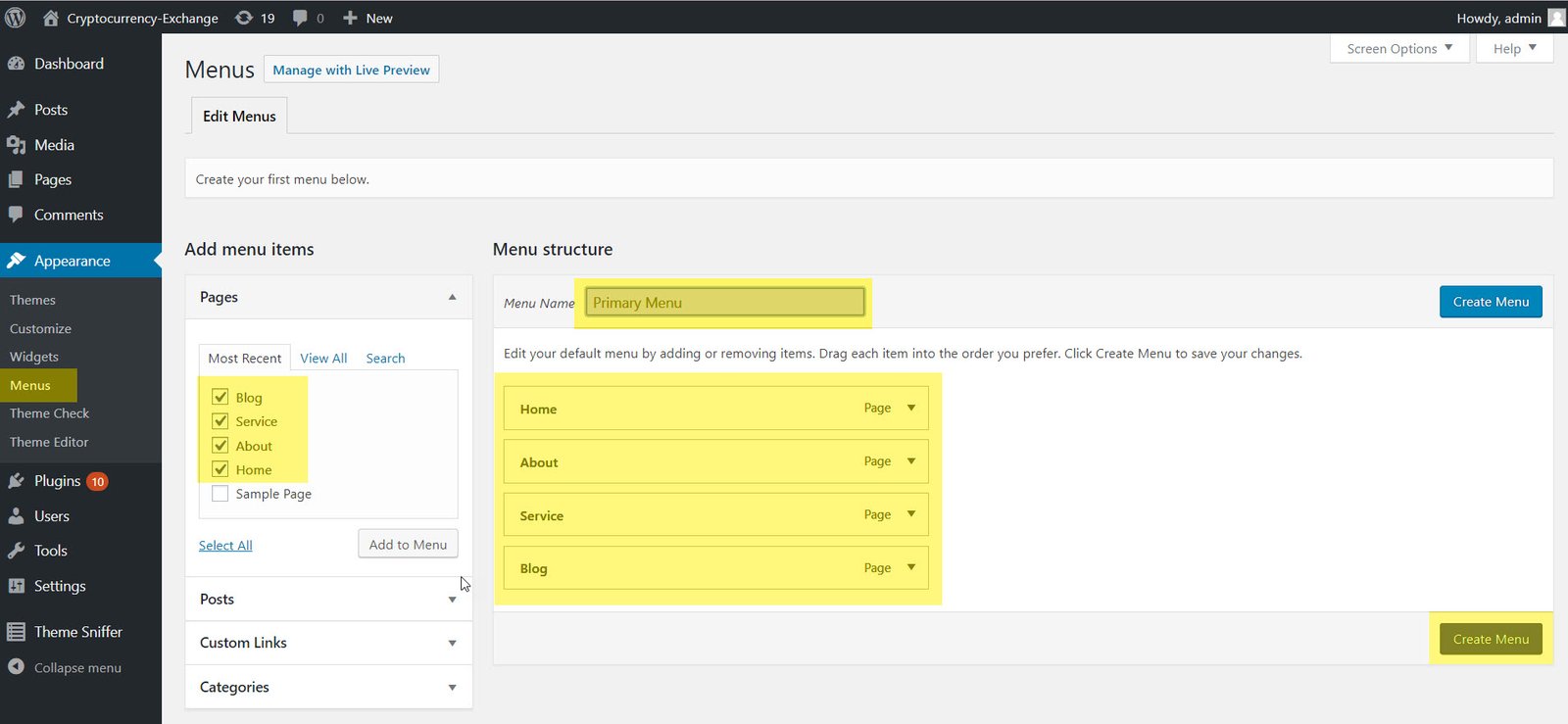Image resolution: width=1568 pixels, height=724 pixels.
Task: Click the Plugins plug icon
Action: [x=16, y=481]
